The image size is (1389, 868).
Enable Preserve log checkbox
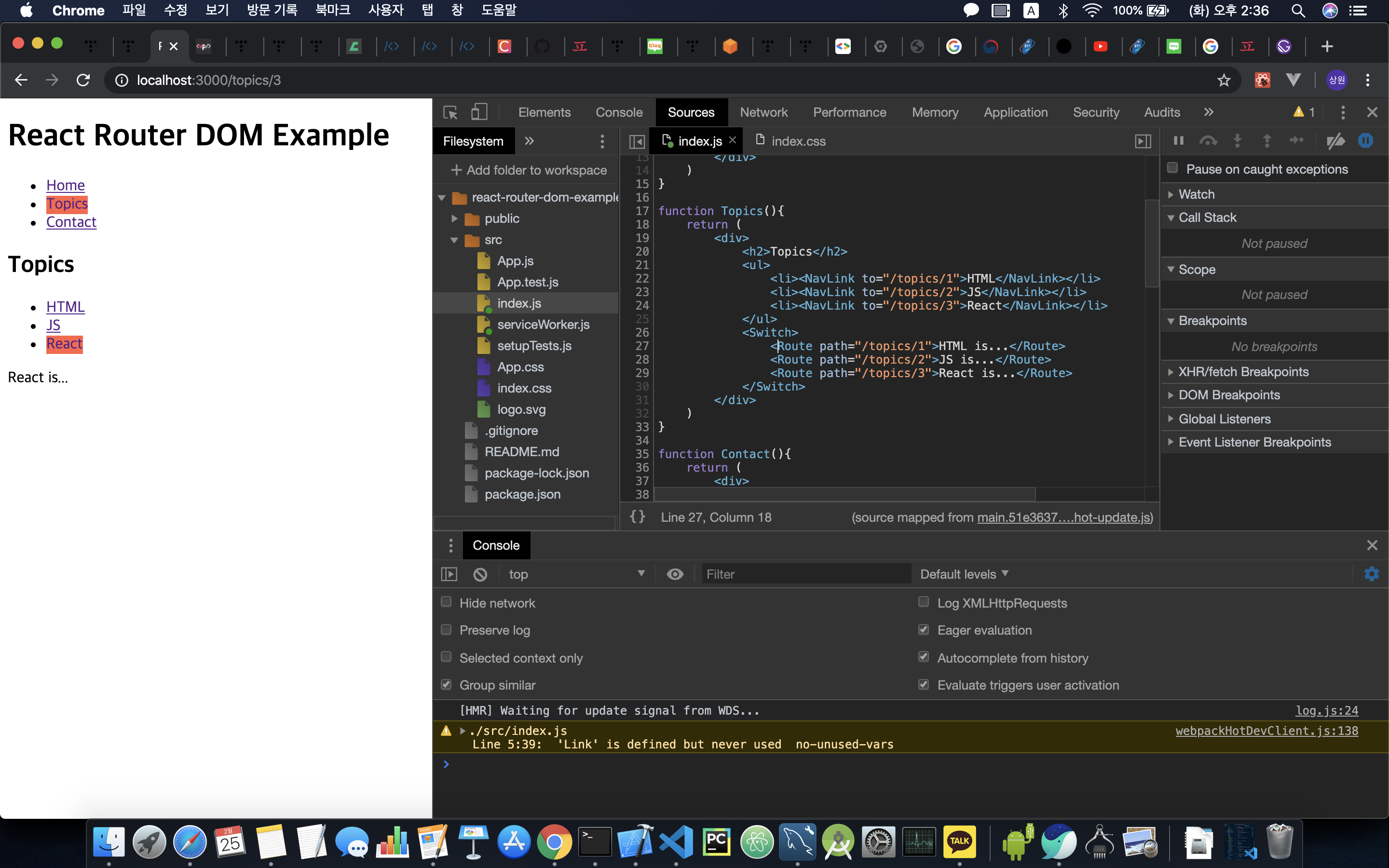446,630
